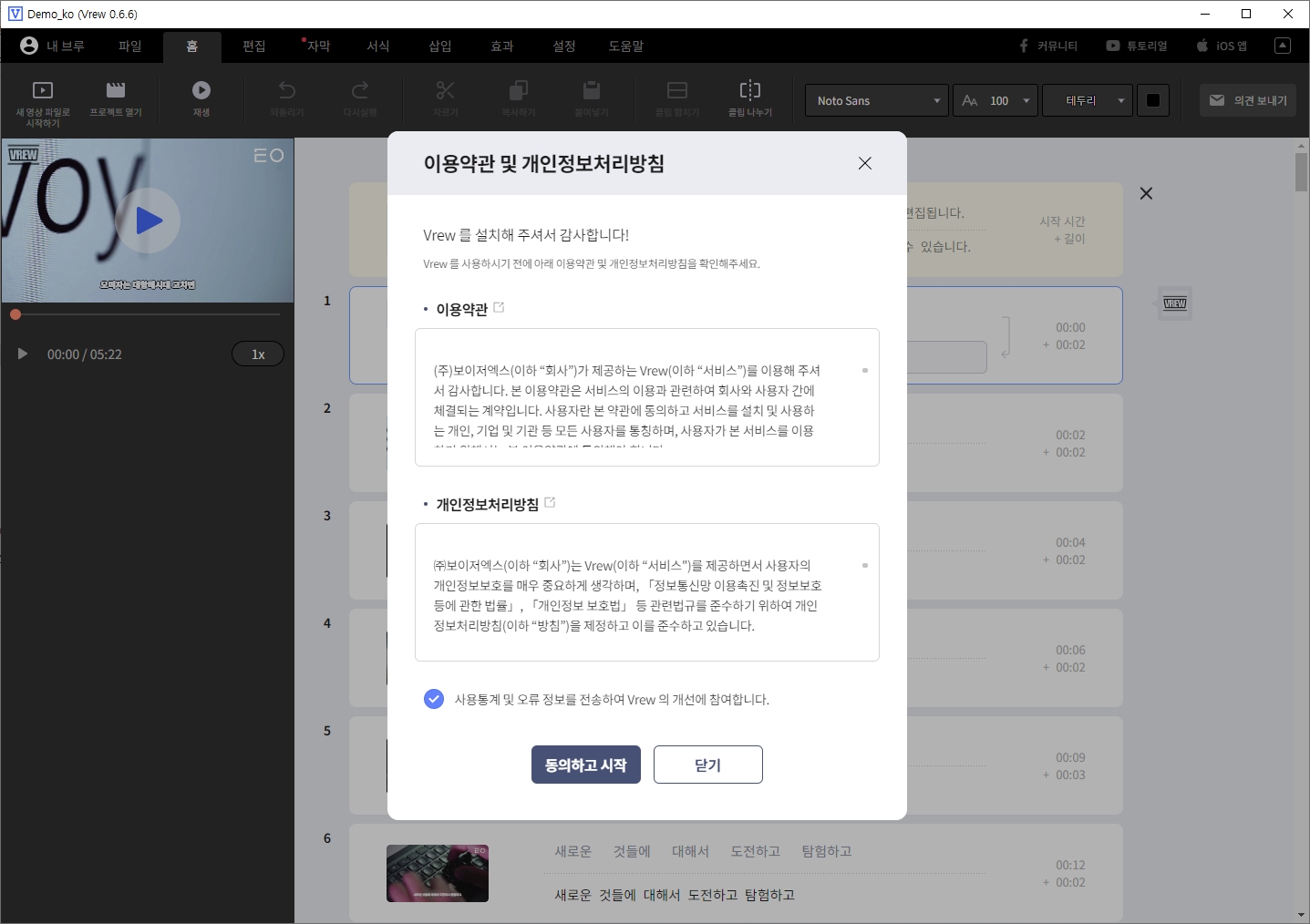
Task: Open 내 브루 account menu
Action: click(52, 46)
